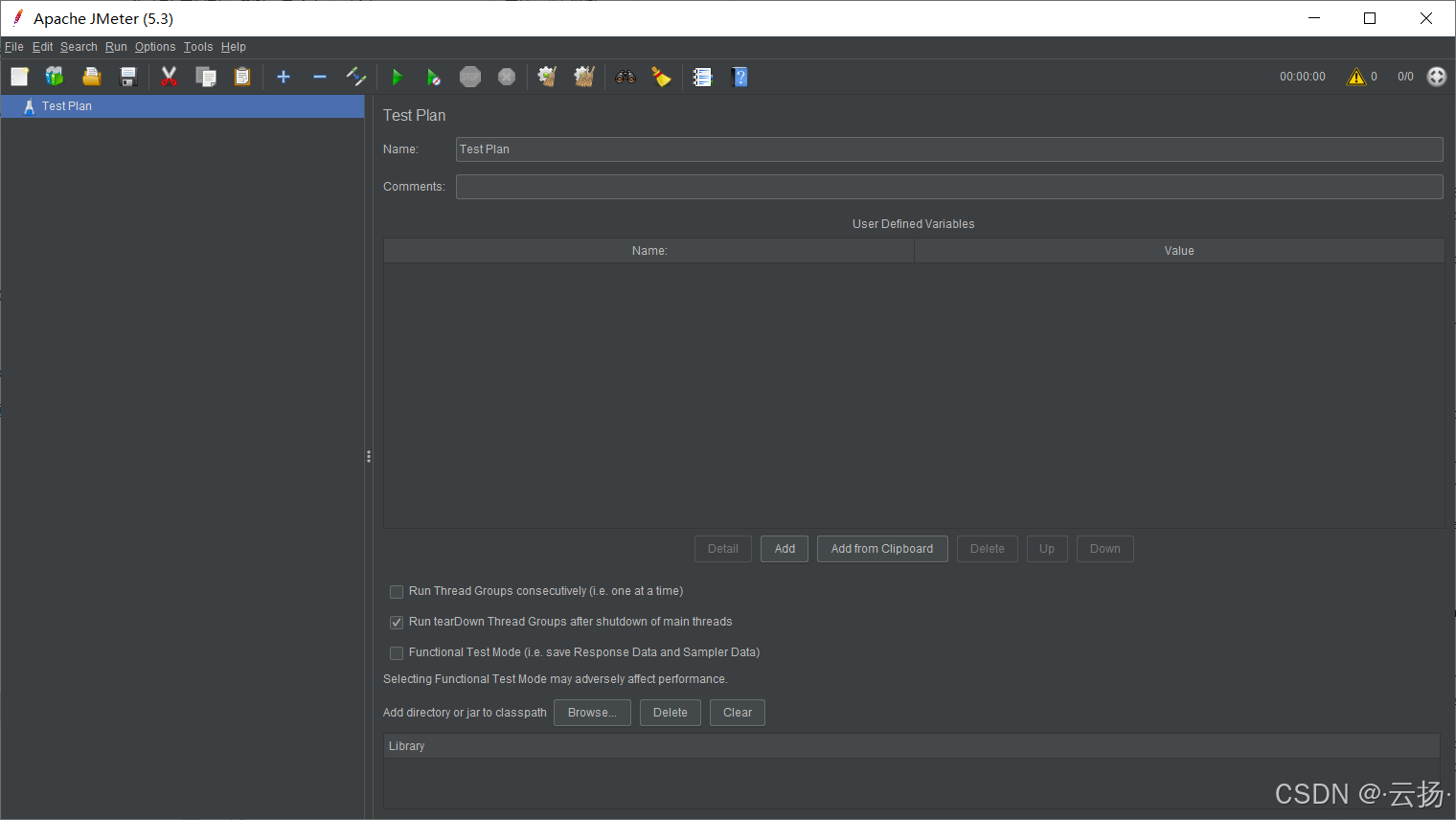This screenshot has height=820, width=1456.
Task: Uncheck Run tearDown Thread Groups checkbox
Action: point(397,623)
